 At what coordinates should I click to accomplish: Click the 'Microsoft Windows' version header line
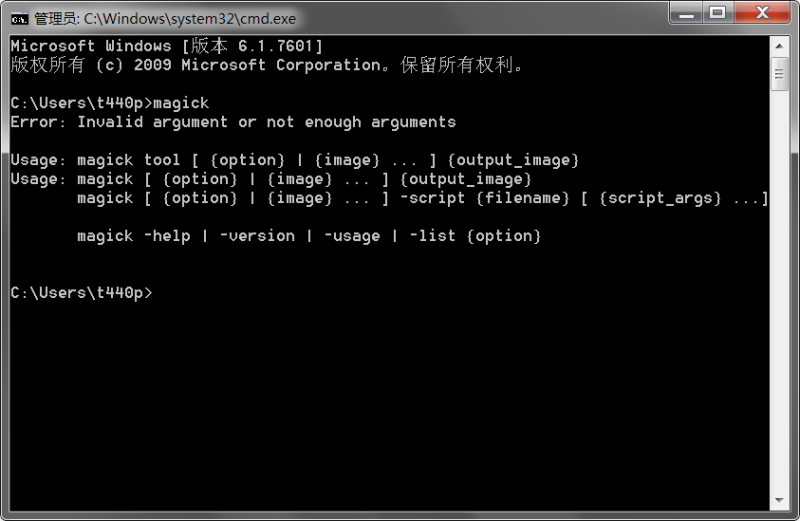(x=167, y=46)
